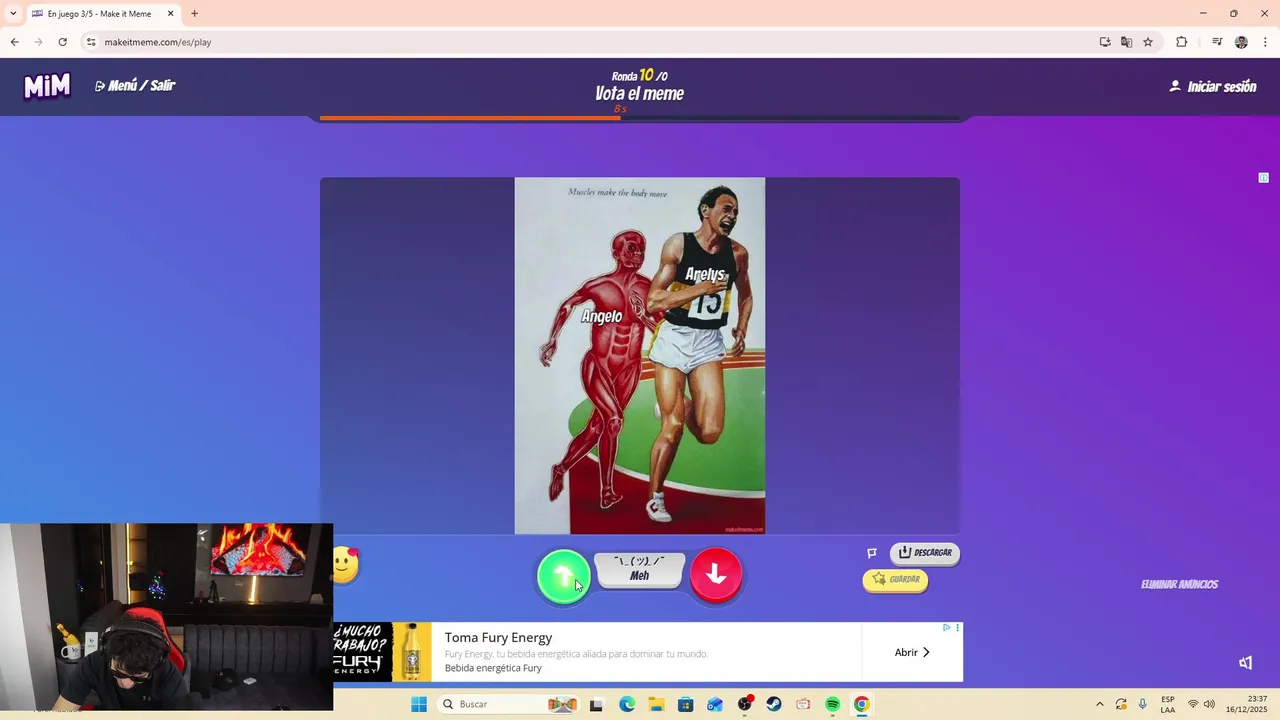1280x720 pixels.
Task: Open the volume tray icon
Action: click(x=1210, y=705)
